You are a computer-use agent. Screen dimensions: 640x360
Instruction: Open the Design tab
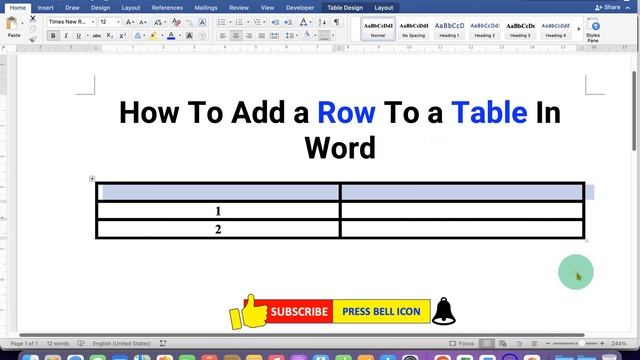coord(100,8)
